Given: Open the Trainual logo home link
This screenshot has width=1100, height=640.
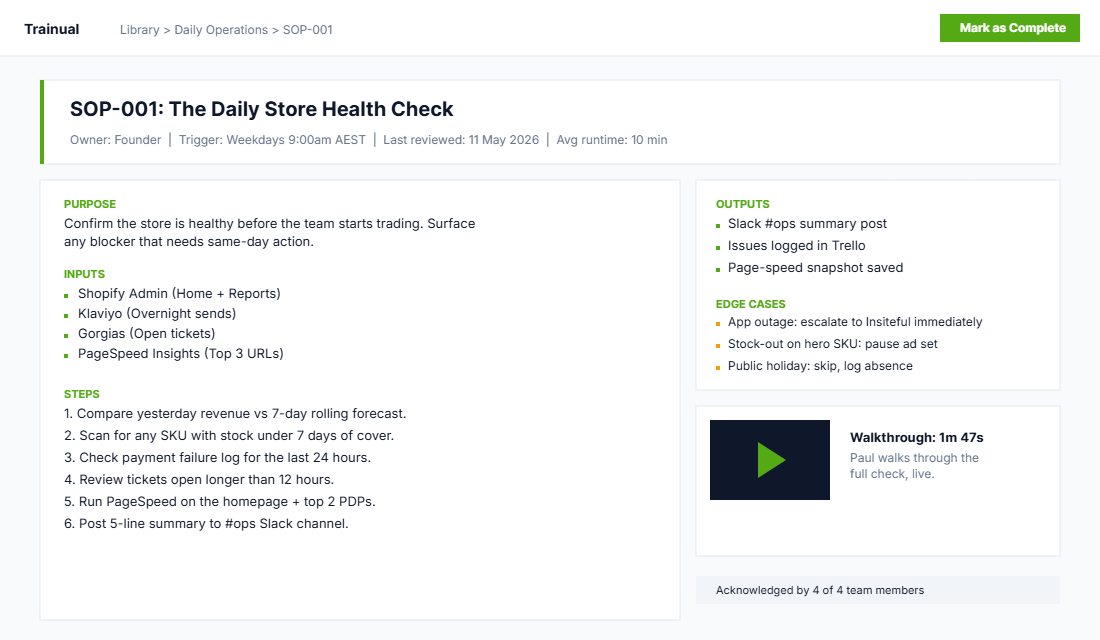Looking at the screenshot, I should pyautogui.click(x=52, y=29).
